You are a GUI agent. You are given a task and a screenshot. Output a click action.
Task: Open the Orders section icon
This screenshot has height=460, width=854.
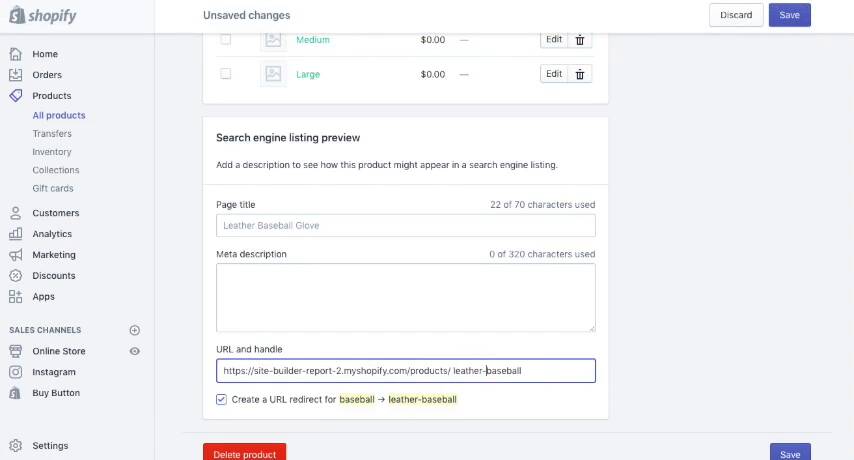point(15,75)
